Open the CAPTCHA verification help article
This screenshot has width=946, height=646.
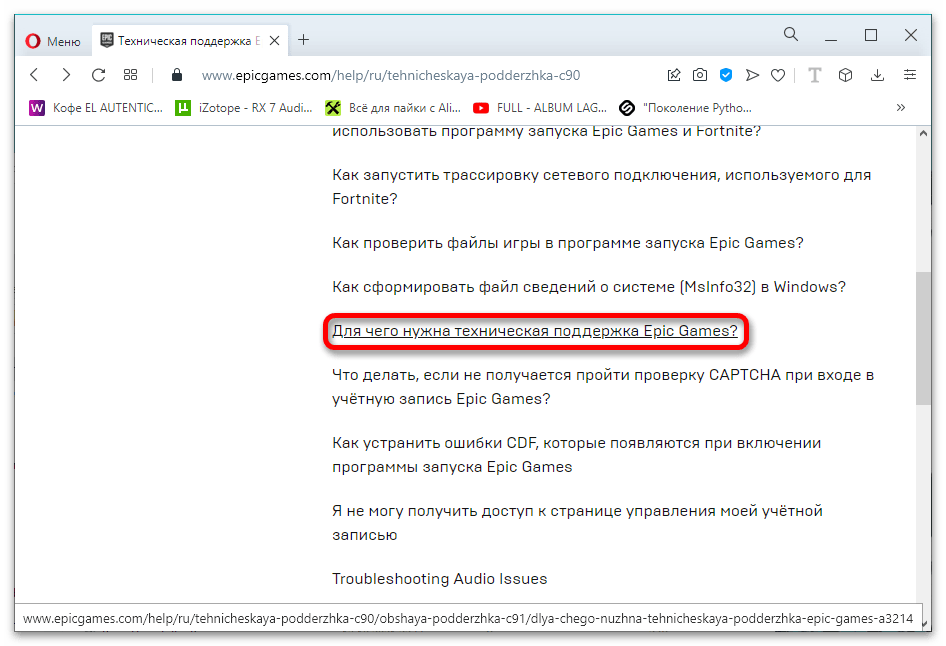click(x=603, y=387)
